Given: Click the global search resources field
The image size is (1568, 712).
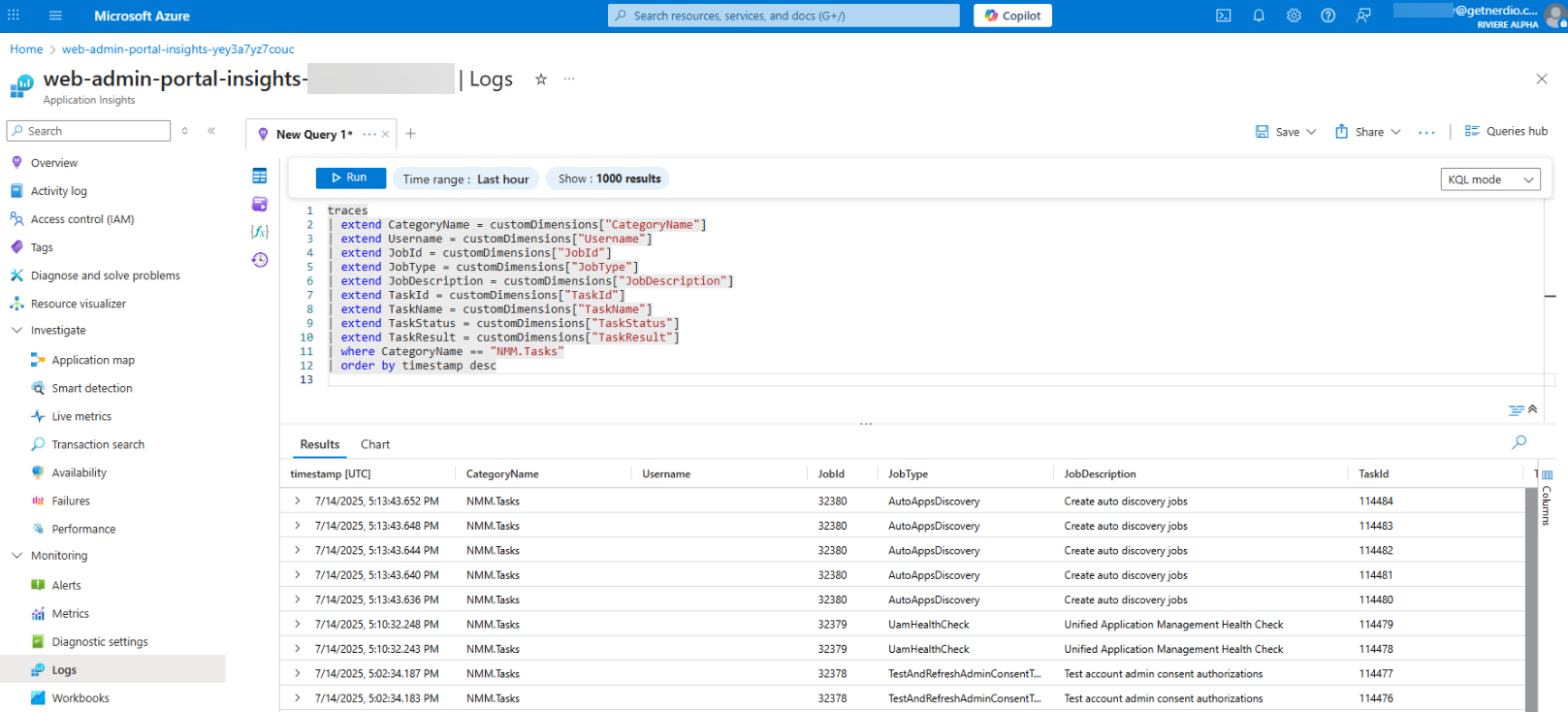Looking at the screenshot, I should [784, 16].
